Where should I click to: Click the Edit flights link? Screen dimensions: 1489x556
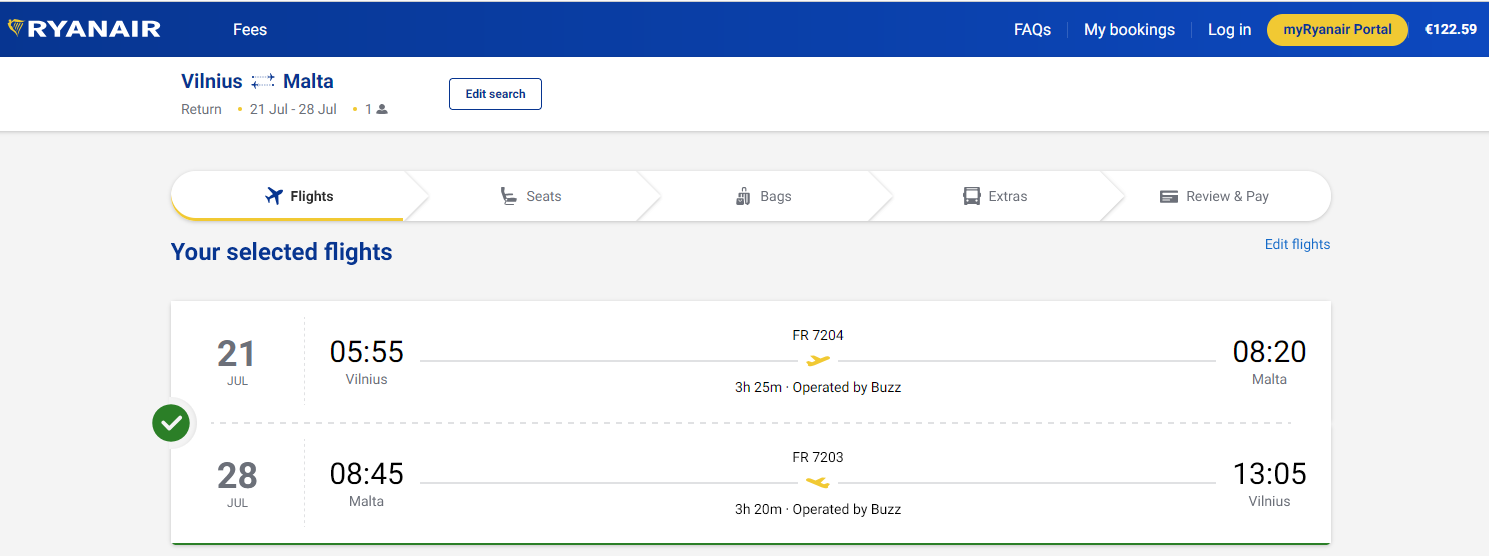1297,244
